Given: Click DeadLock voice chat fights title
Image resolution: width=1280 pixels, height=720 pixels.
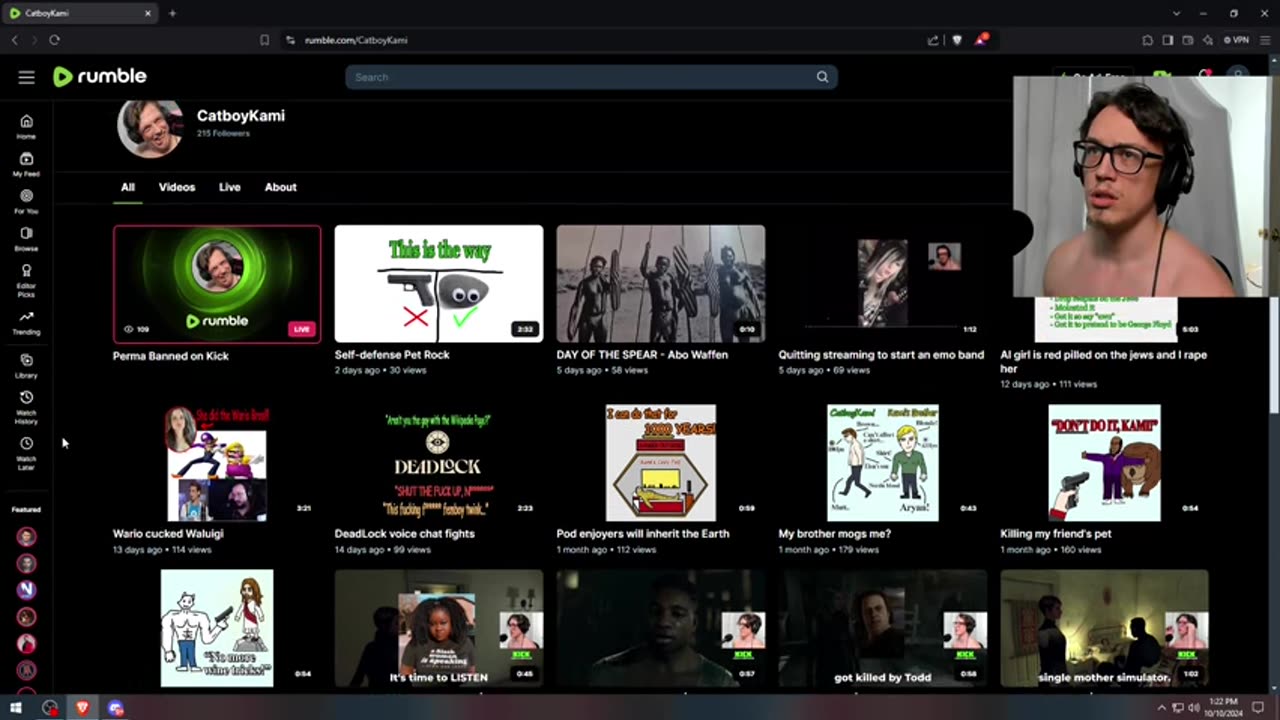Looking at the screenshot, I should point(405,534).
